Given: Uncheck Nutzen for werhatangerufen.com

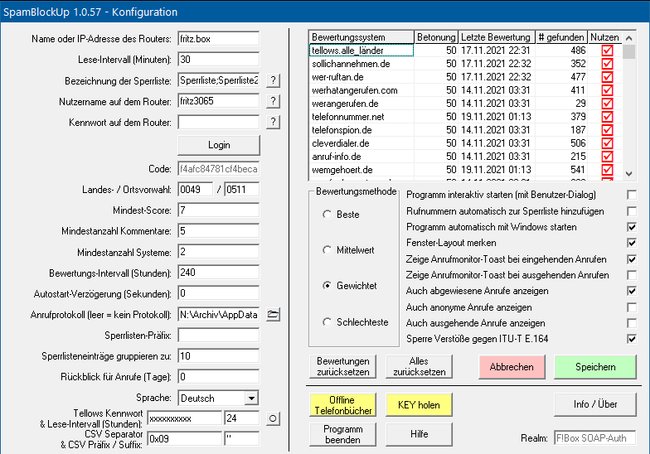Looking at the screenshot, I should (607, 90).
